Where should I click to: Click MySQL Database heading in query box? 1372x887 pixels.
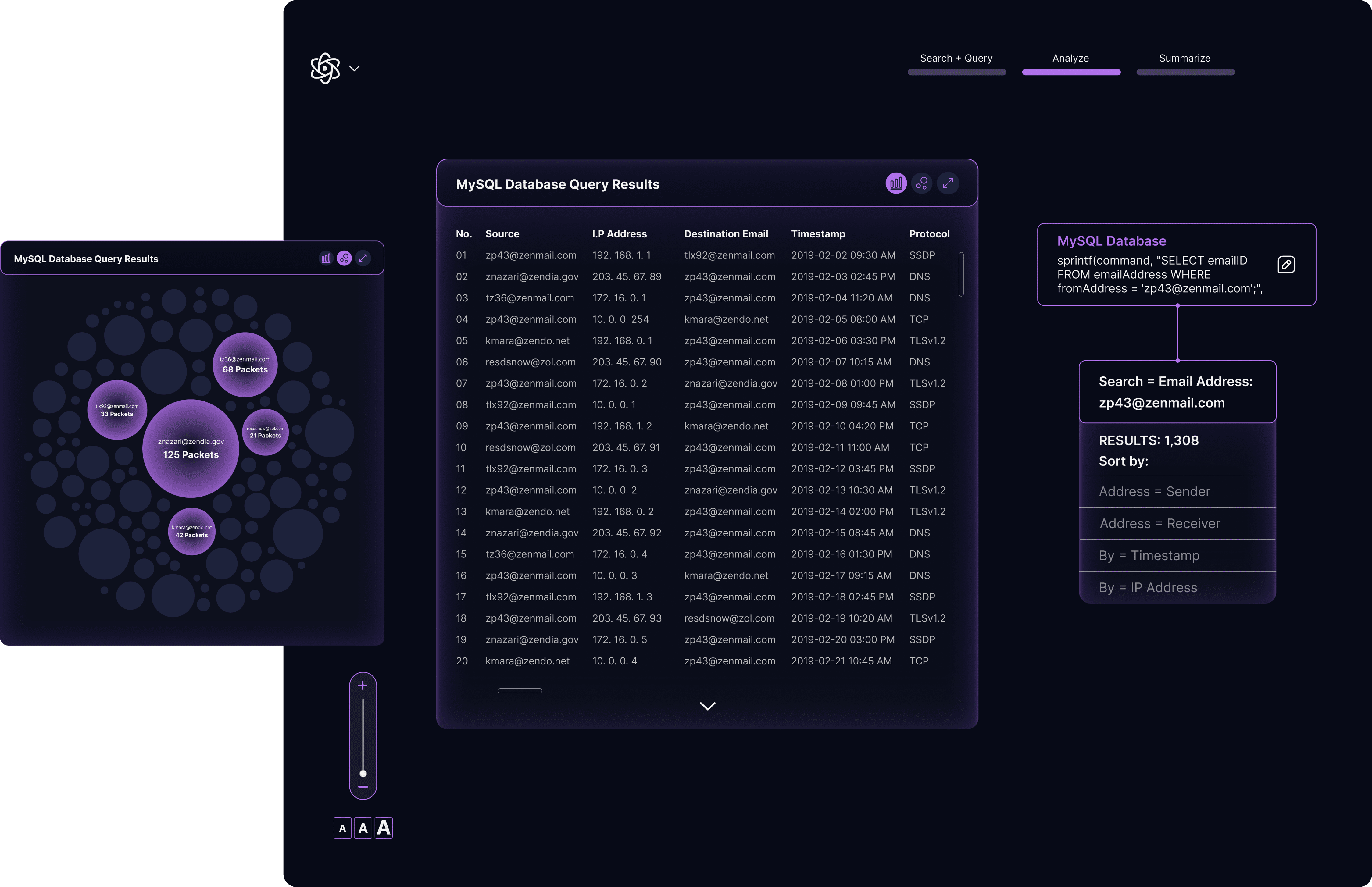(x=1111, y=241)
